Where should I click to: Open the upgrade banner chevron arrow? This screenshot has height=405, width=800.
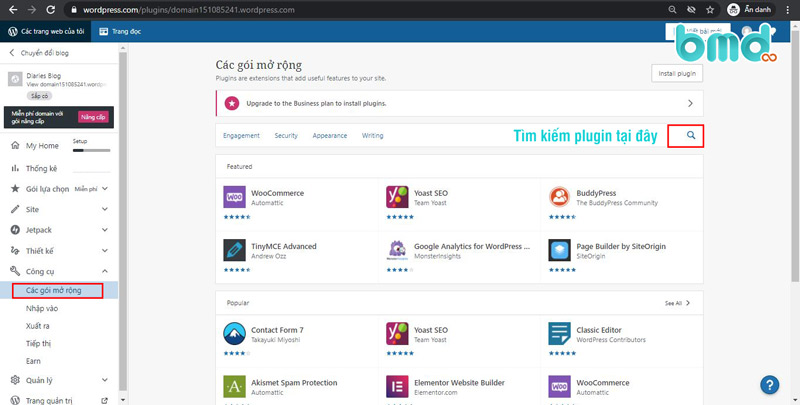[x=690, y=103]
